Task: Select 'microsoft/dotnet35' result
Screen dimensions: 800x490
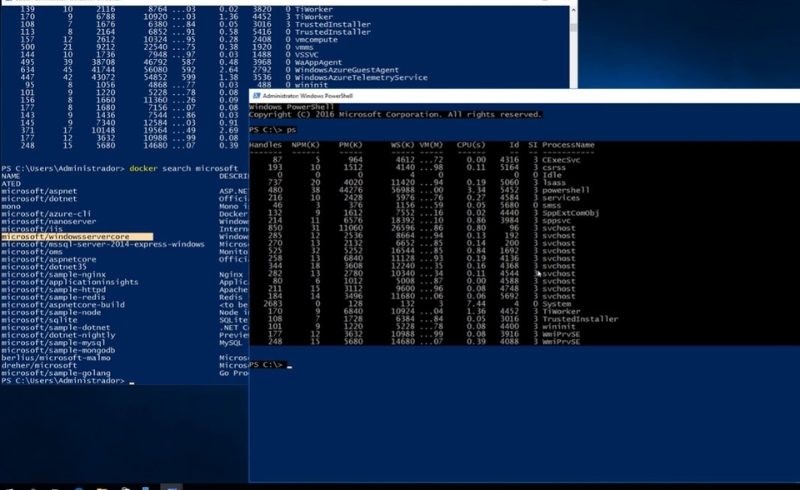Action: [x=44, y=267]
